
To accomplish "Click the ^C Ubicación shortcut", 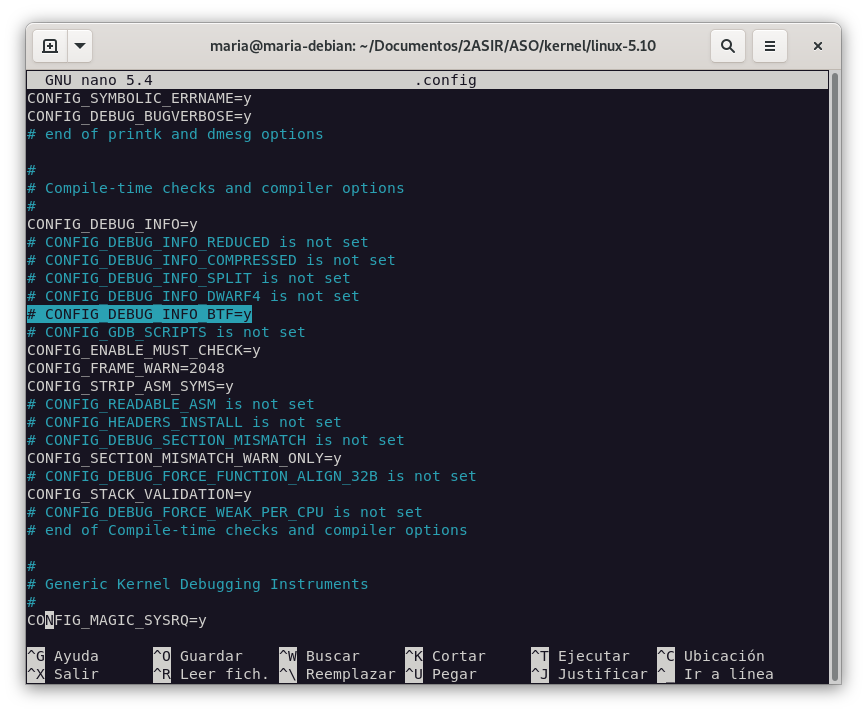I will pyautogui.click(x=710, y=656).
